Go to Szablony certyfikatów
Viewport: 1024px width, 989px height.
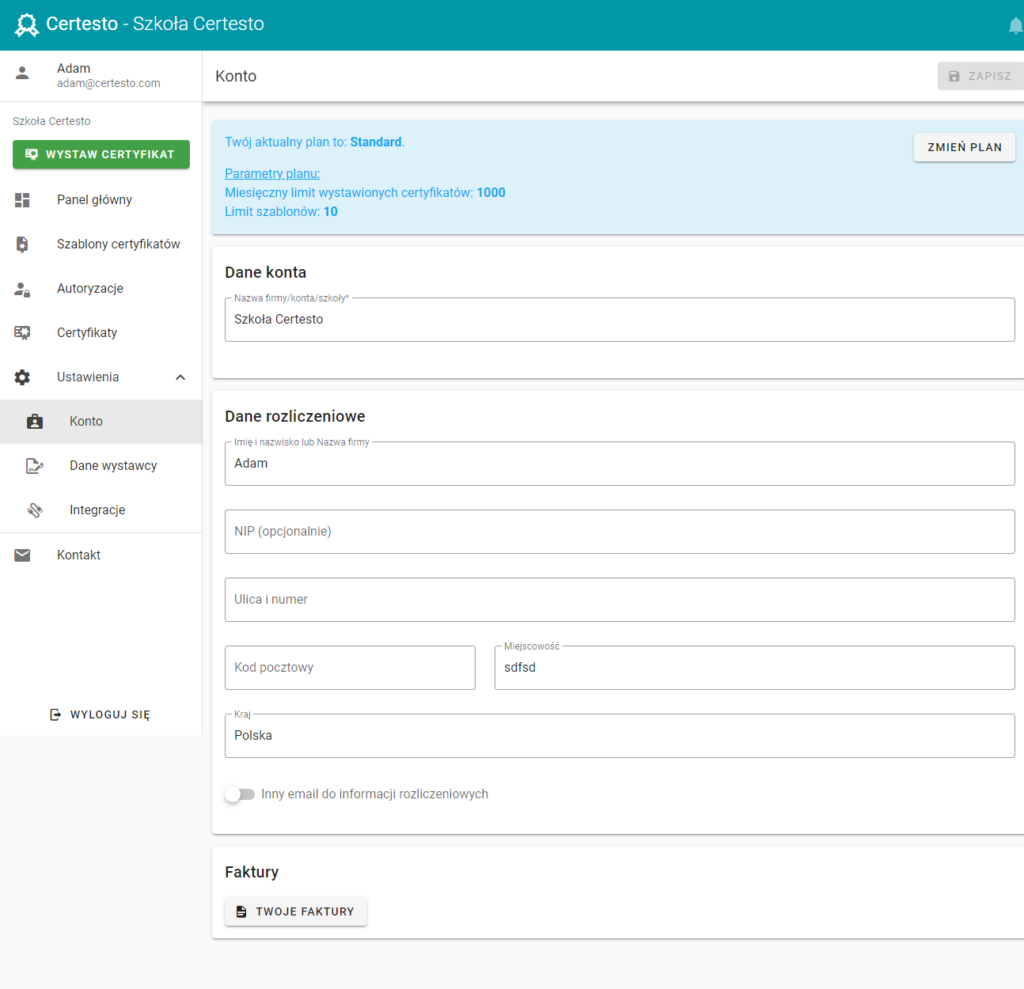(101, 244)
